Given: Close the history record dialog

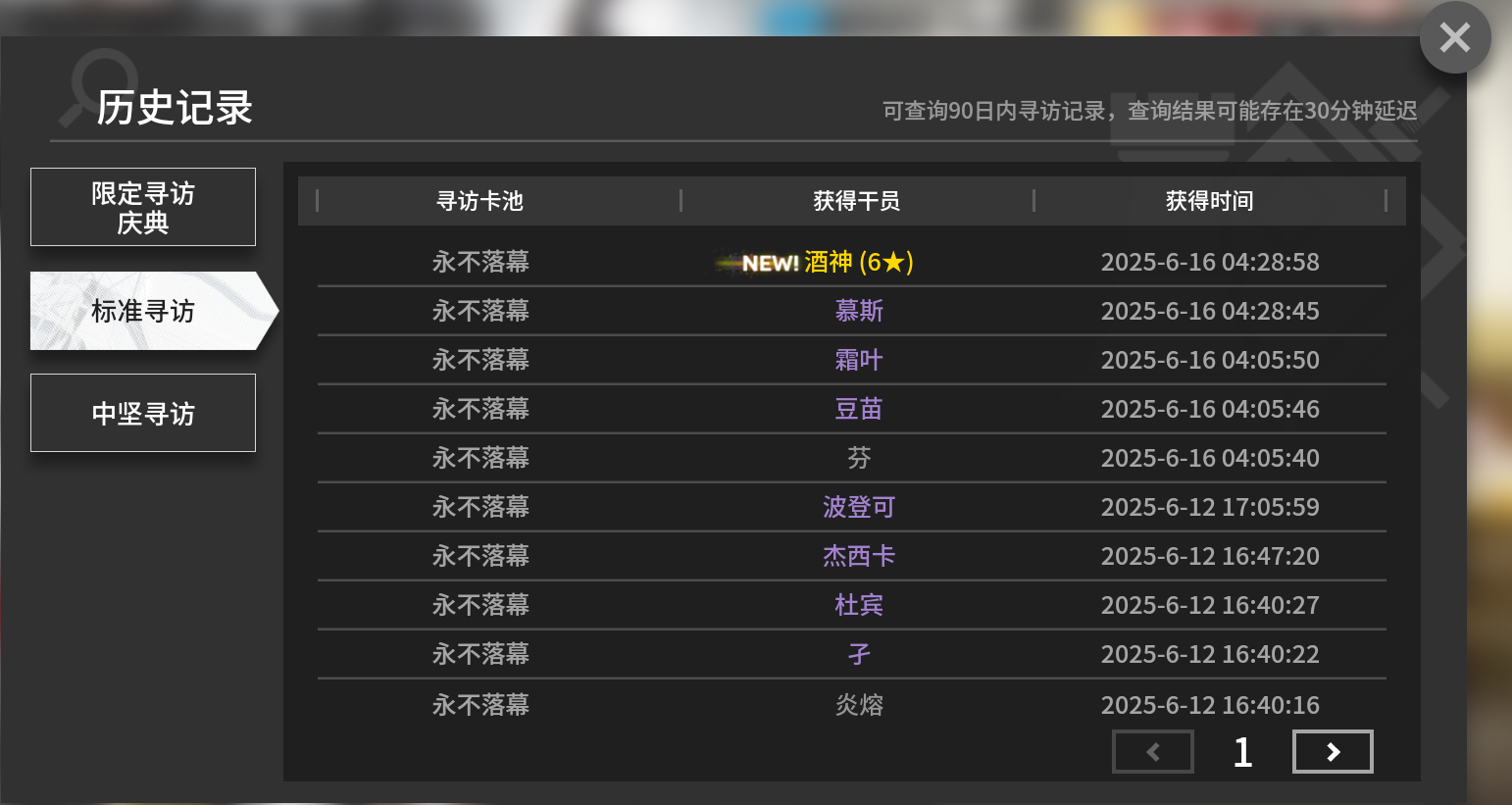Looking at the screenshot, I should coord(1455,37).
